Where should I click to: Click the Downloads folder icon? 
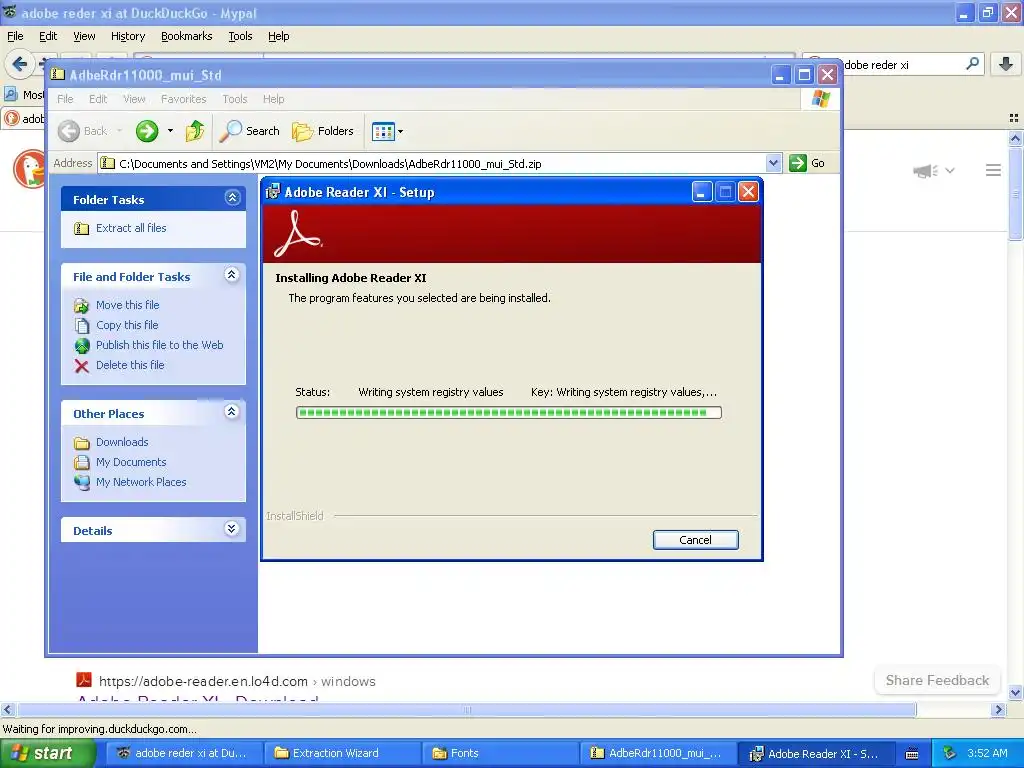coord(82,443)
